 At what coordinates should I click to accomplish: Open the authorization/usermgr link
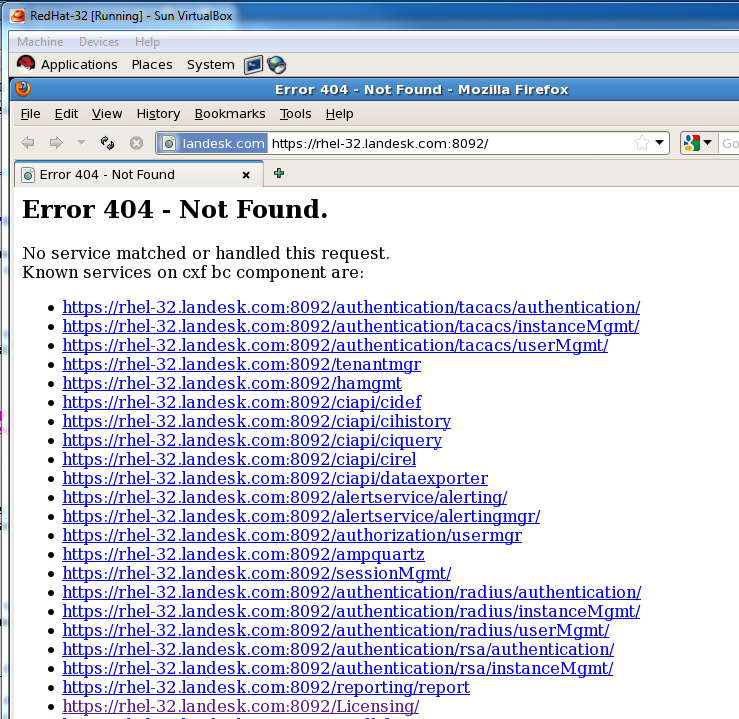tap(292, 535)
